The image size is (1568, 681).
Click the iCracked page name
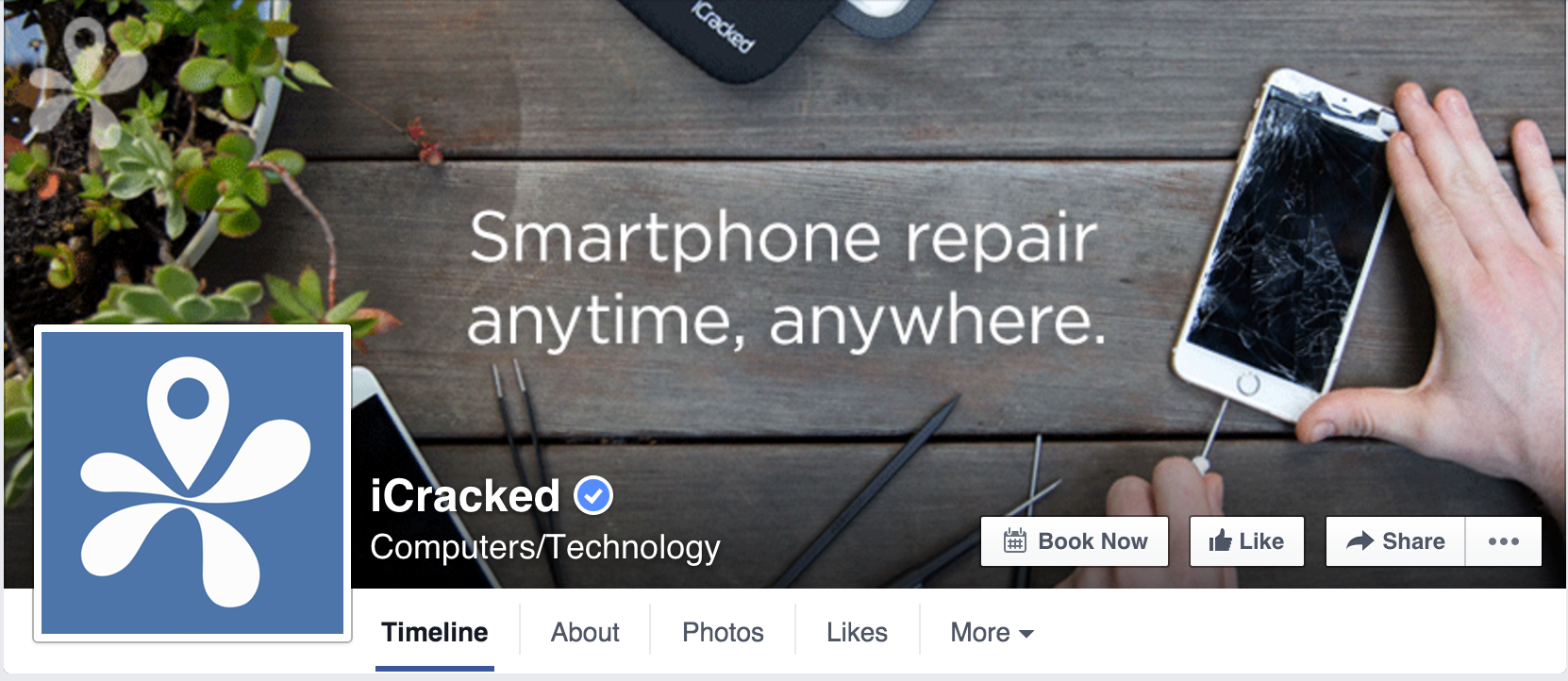coord(465,496)
